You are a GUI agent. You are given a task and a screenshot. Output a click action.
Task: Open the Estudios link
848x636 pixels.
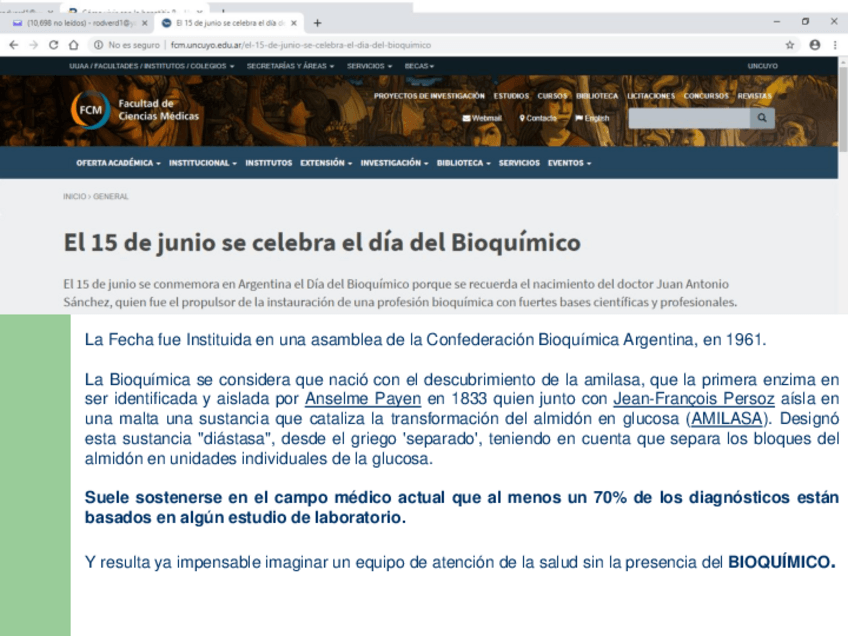click(511, 96)
